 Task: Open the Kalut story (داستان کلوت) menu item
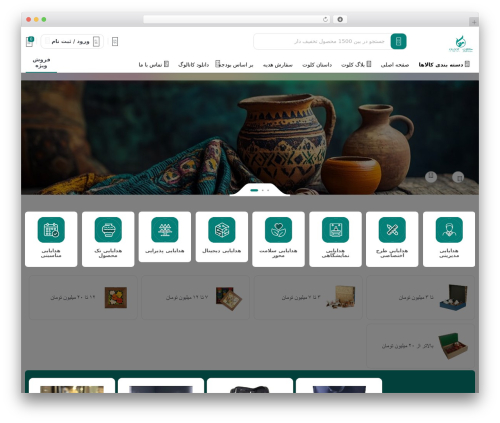tap(317, 65)
